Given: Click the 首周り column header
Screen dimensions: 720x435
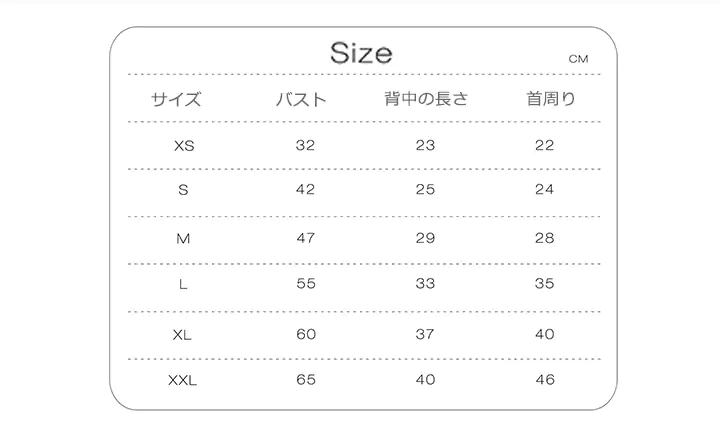Looking at the screenshot, I should pos(551,99).
